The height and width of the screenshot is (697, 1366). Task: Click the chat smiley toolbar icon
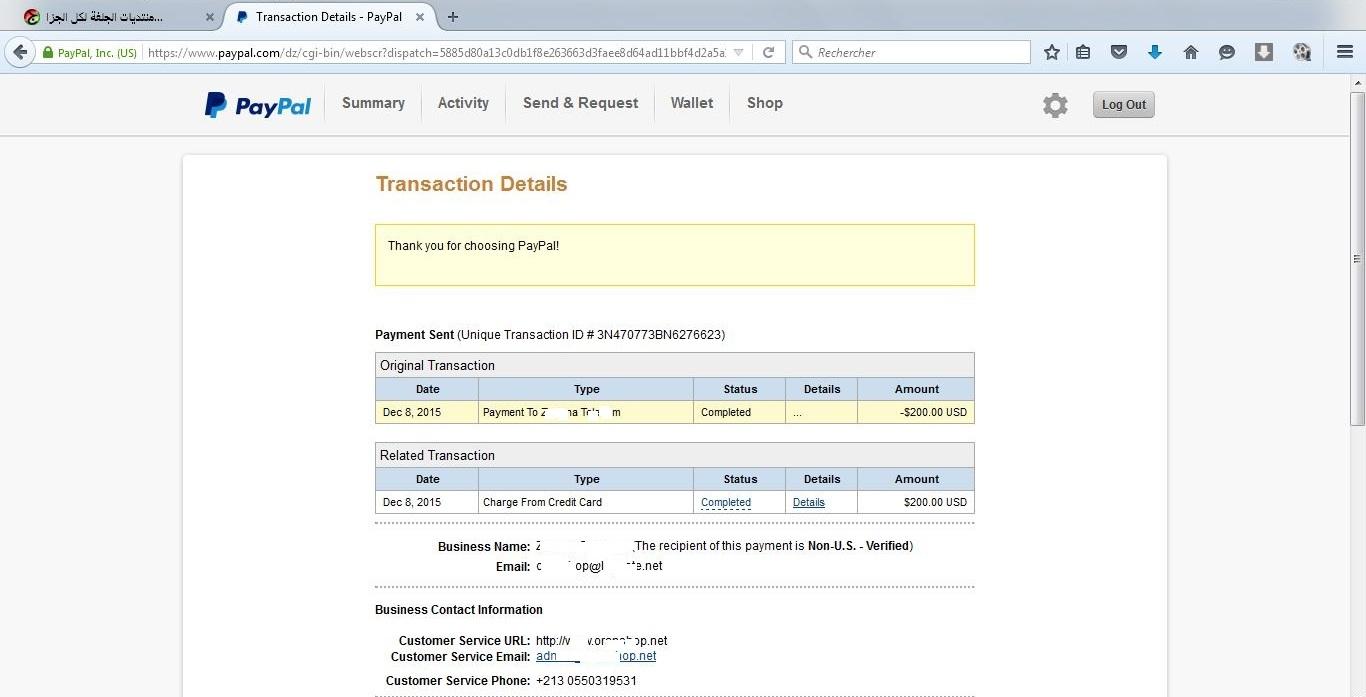click(1227, 53)
